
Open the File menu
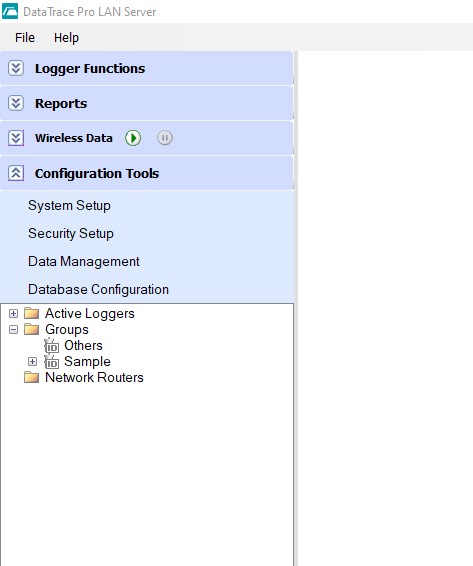pyautogui.click(x=25, y=38)
